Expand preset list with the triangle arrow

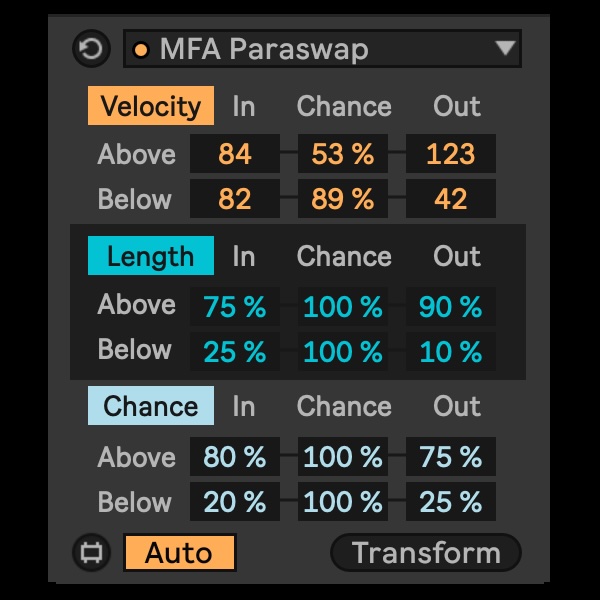point(505,48)
